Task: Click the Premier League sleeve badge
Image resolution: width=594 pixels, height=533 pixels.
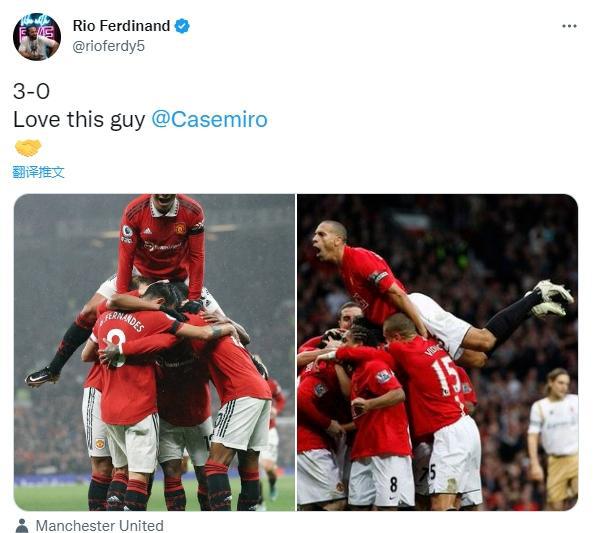Action: tap(127, 232)
